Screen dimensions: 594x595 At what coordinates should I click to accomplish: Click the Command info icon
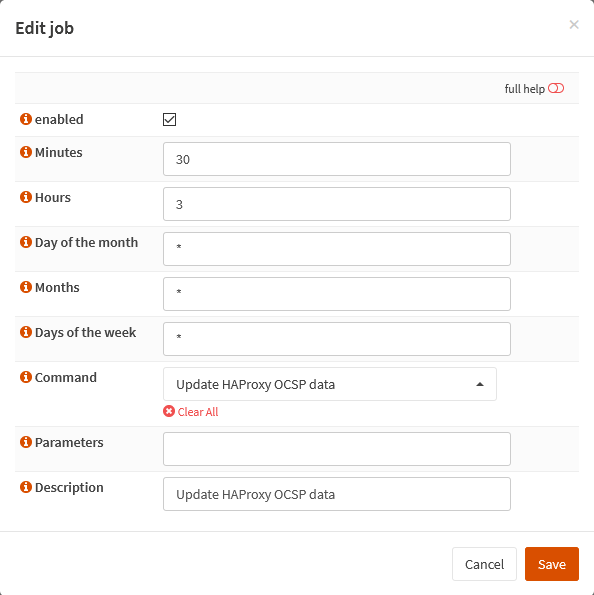point(26,377)
